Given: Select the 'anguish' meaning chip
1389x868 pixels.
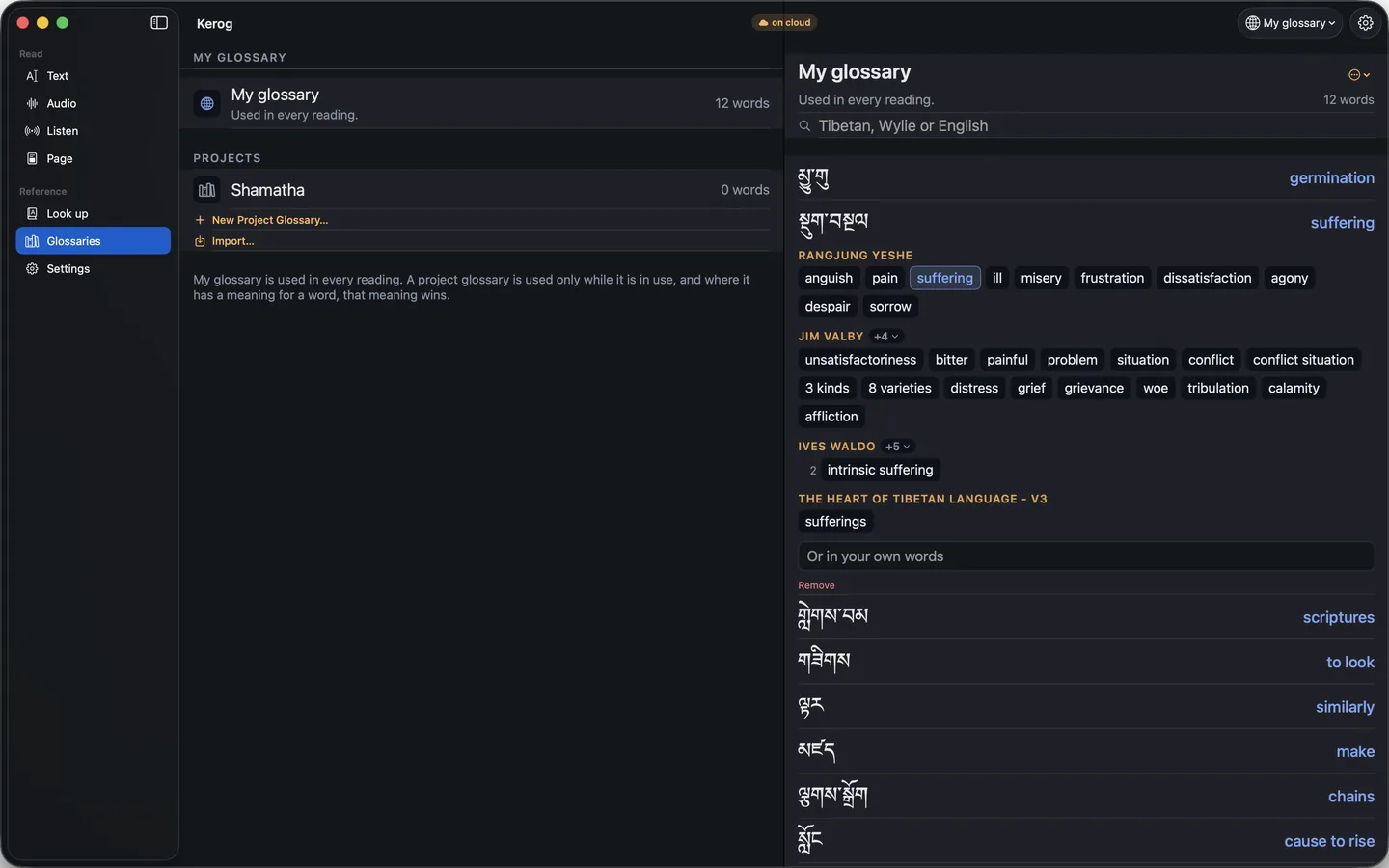Looking at the screenshot, I should [x=829, y=278].
